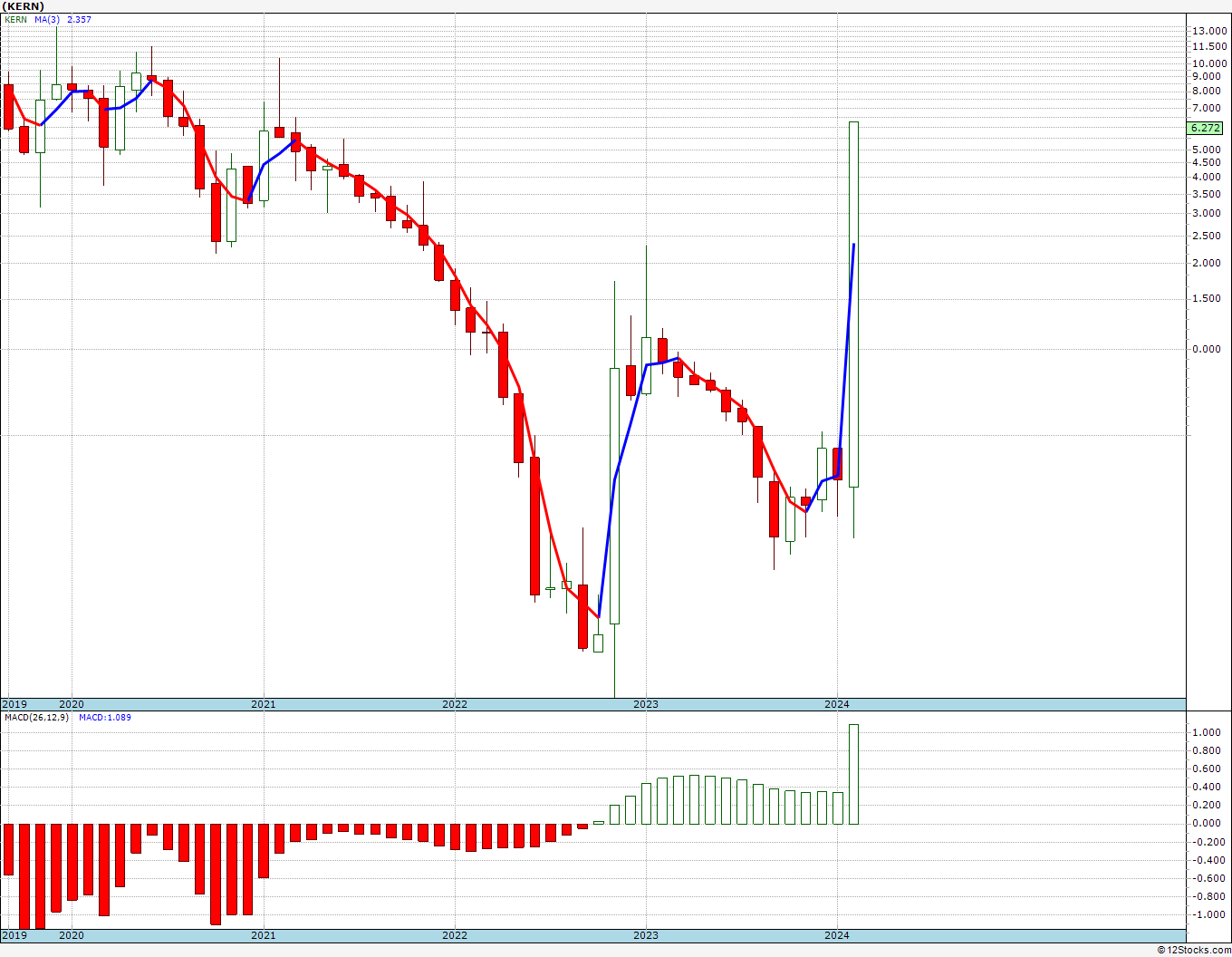
Task: Click the tall final candlestick reaching 6.272
Action: pyautogui.click(x=853, y=304)
